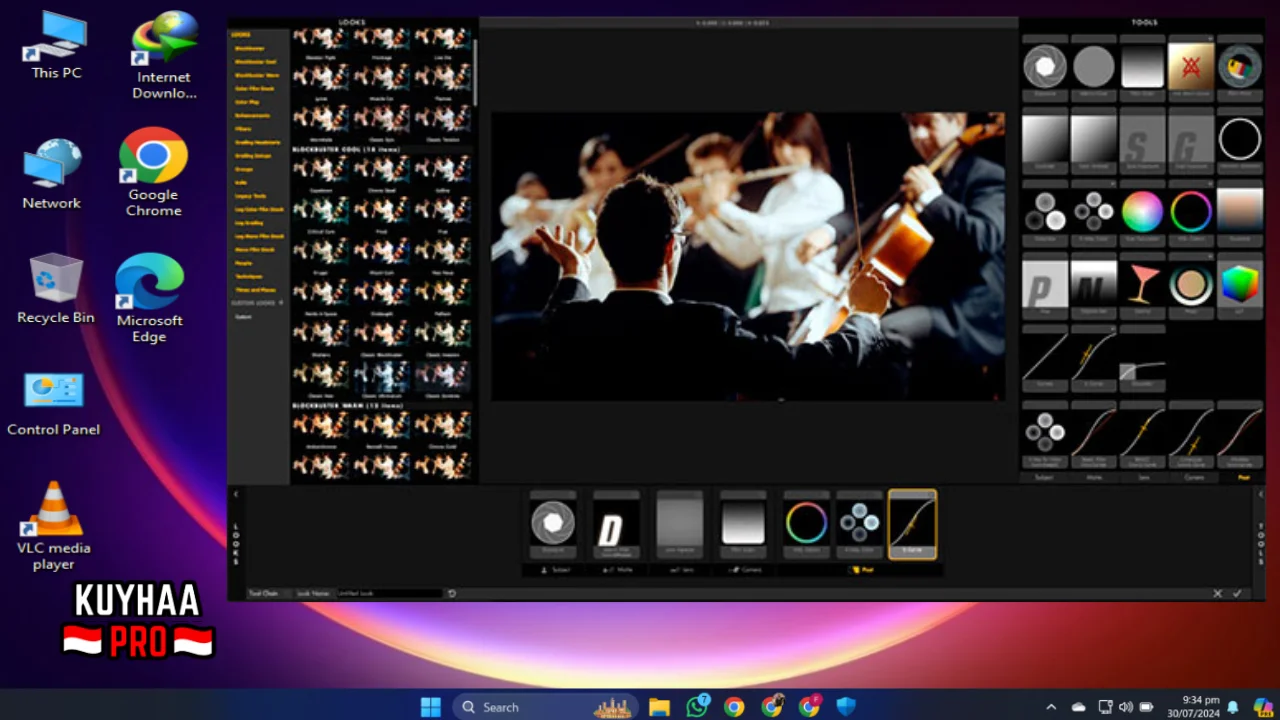This screenshot has width=1280, height=720.
Task: Open VLC media player desktop shortcut
Action: click(x=53, y=526)
